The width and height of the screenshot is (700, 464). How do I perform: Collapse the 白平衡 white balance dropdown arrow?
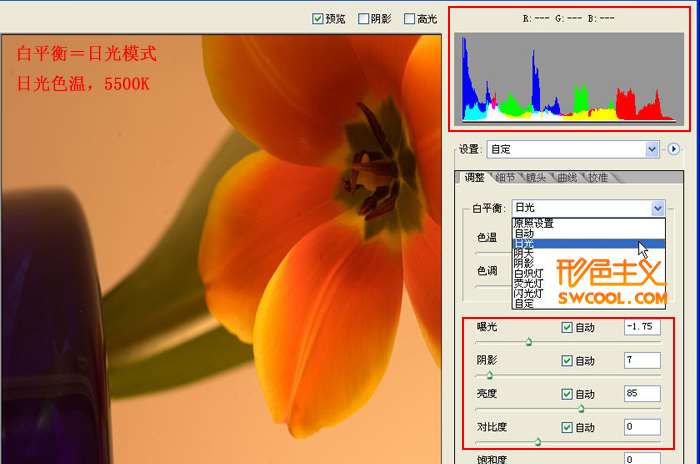(x=657, y=208)
